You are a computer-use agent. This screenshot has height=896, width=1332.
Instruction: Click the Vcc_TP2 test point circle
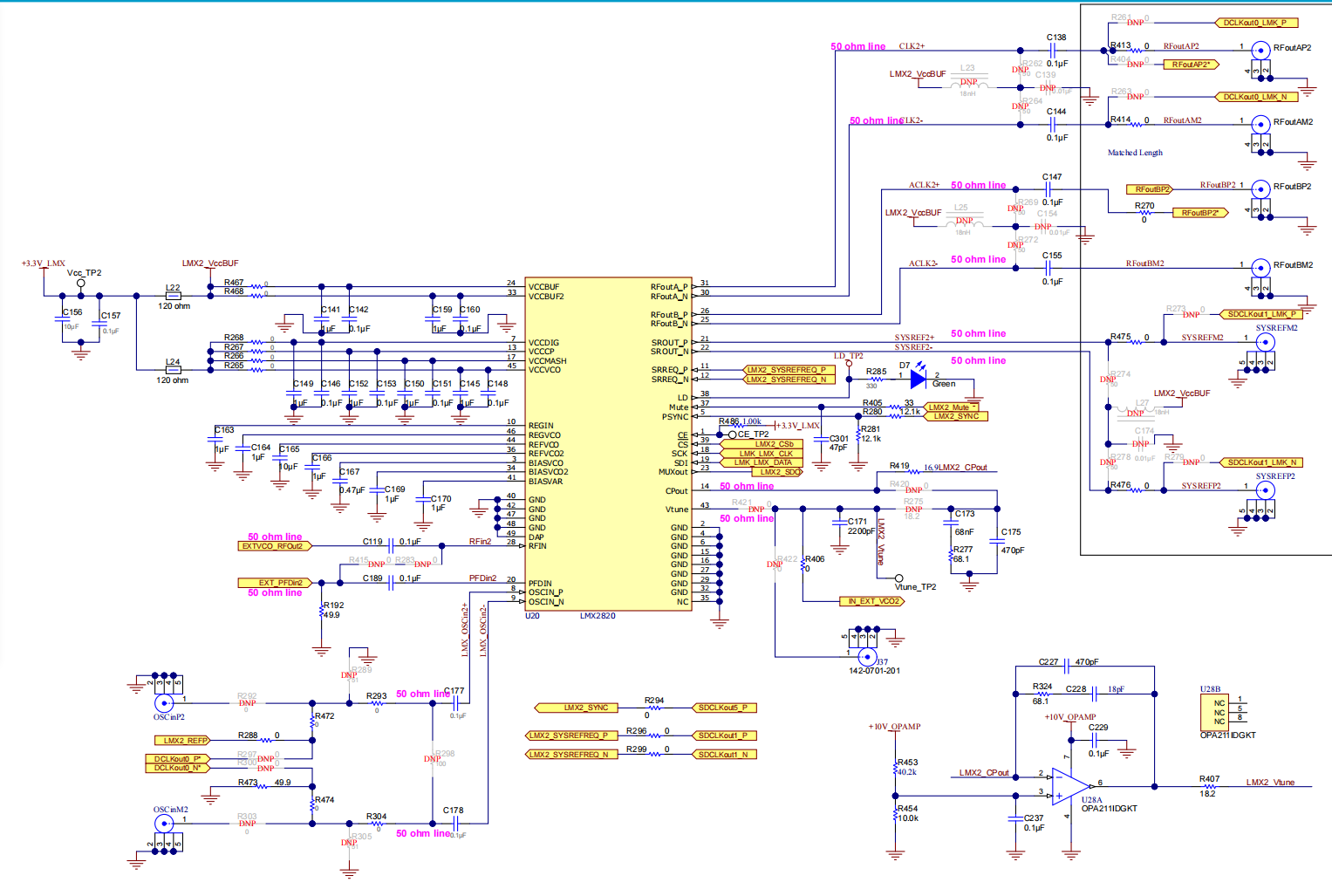point(81,283)
